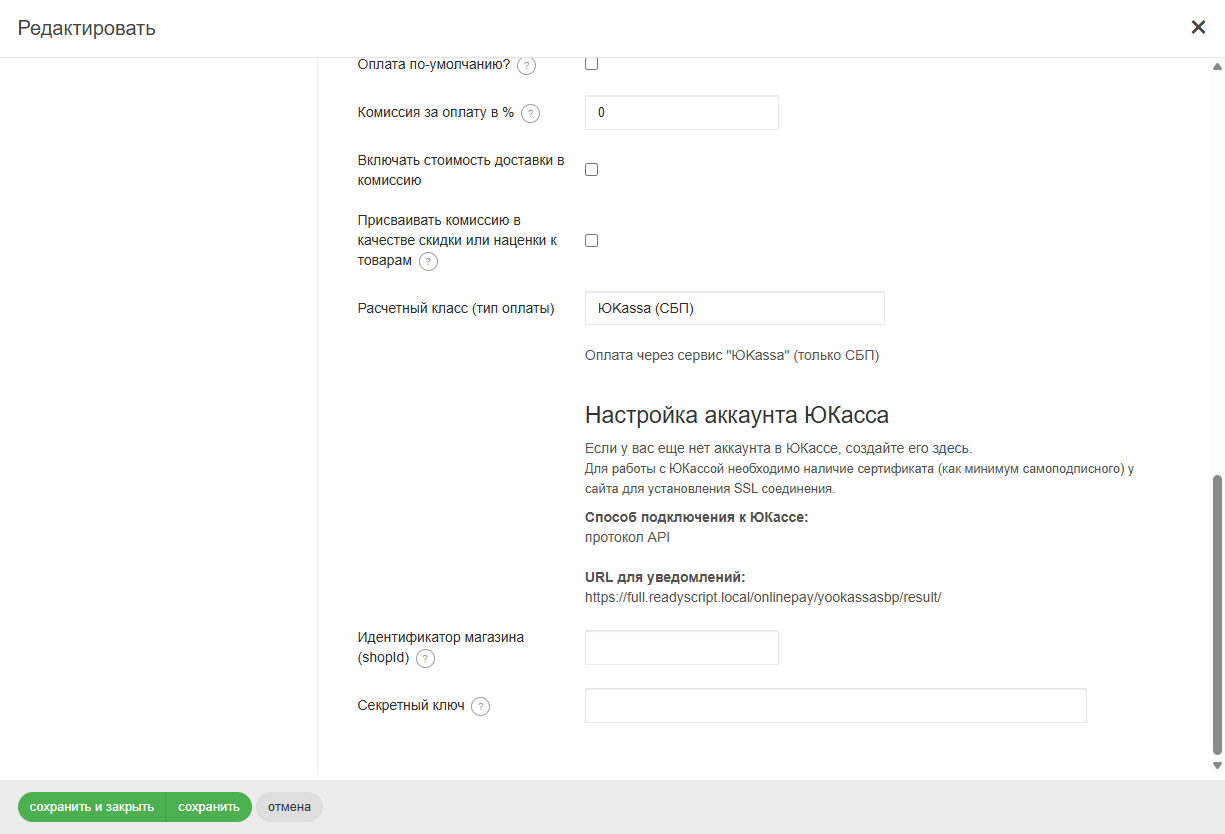Viewport: 1225px width, 834px height.
Task: Focus the Идентификатор магазина (shopId) field
Action: pyautogui.click(x=682, y=648)
